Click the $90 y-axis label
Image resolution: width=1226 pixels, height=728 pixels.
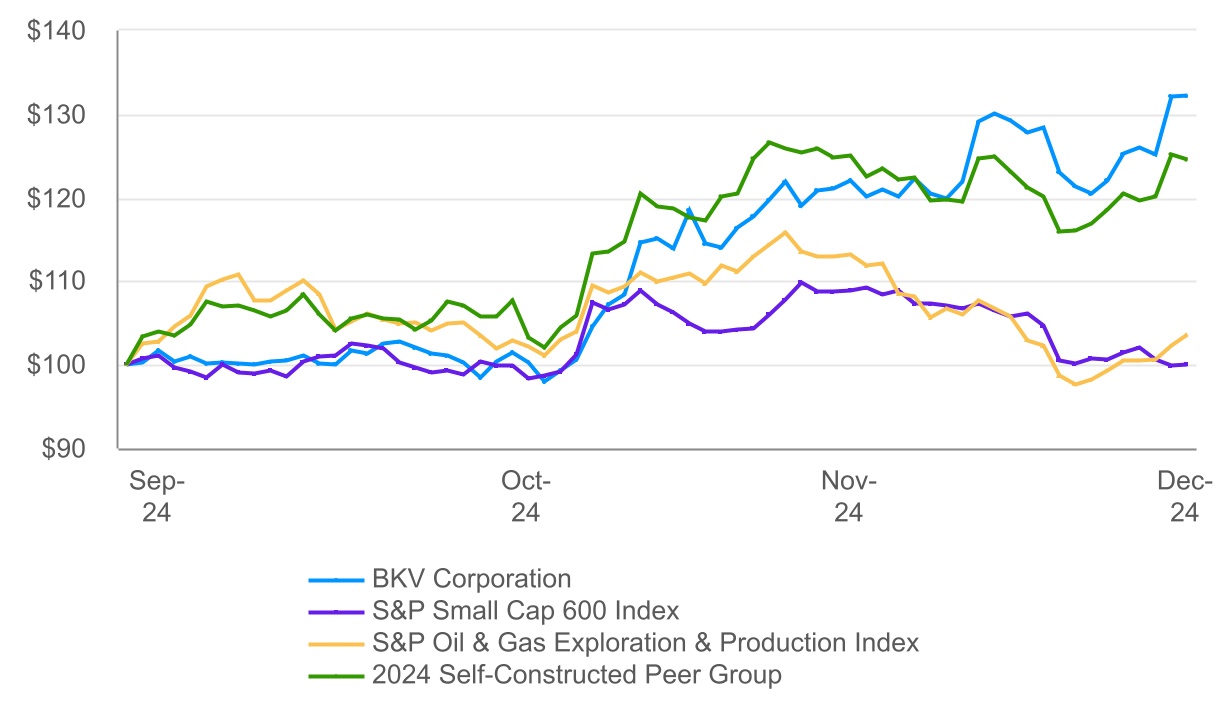(62, 449)
